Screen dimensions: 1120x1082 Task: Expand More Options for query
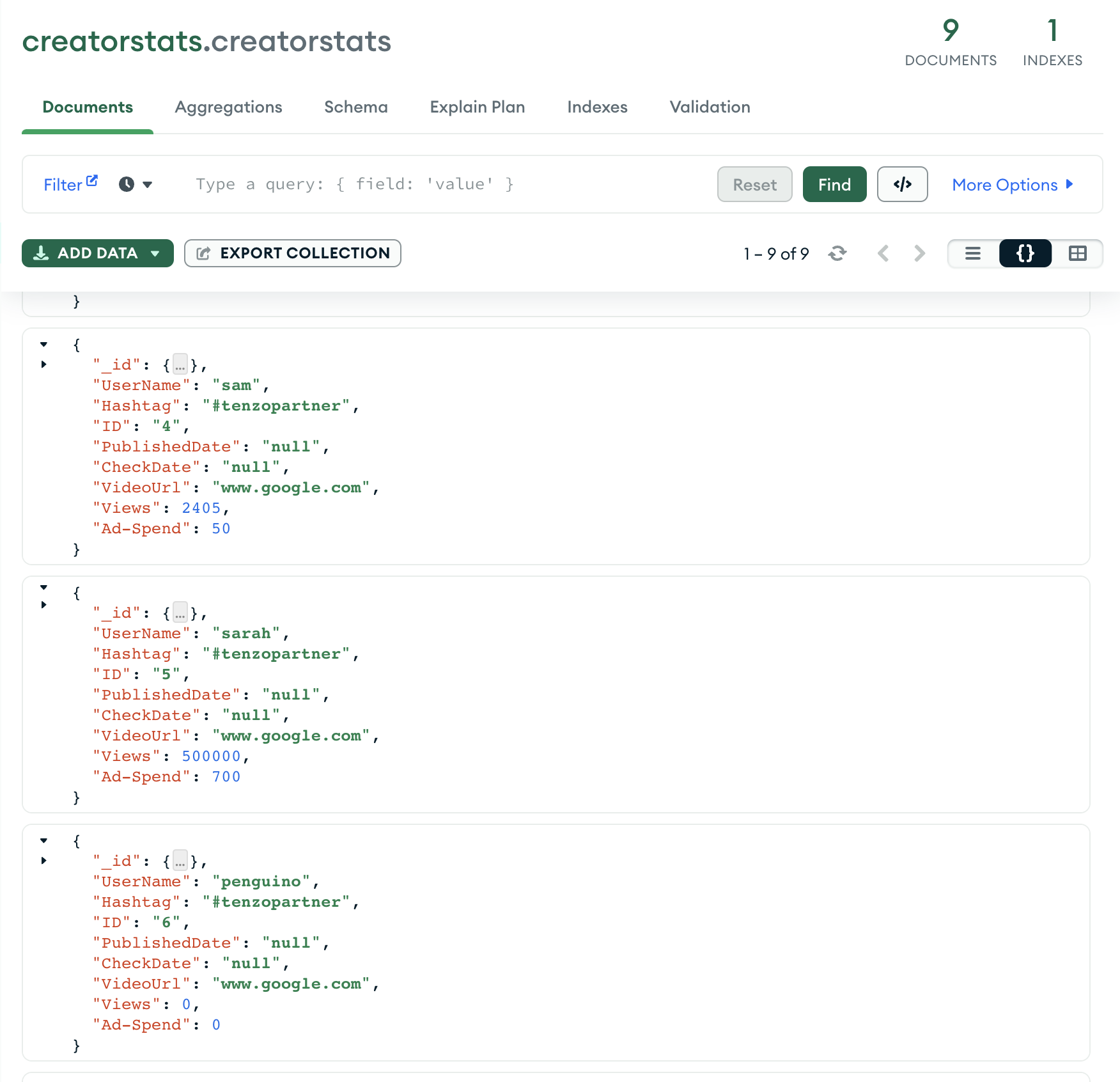1012,185
